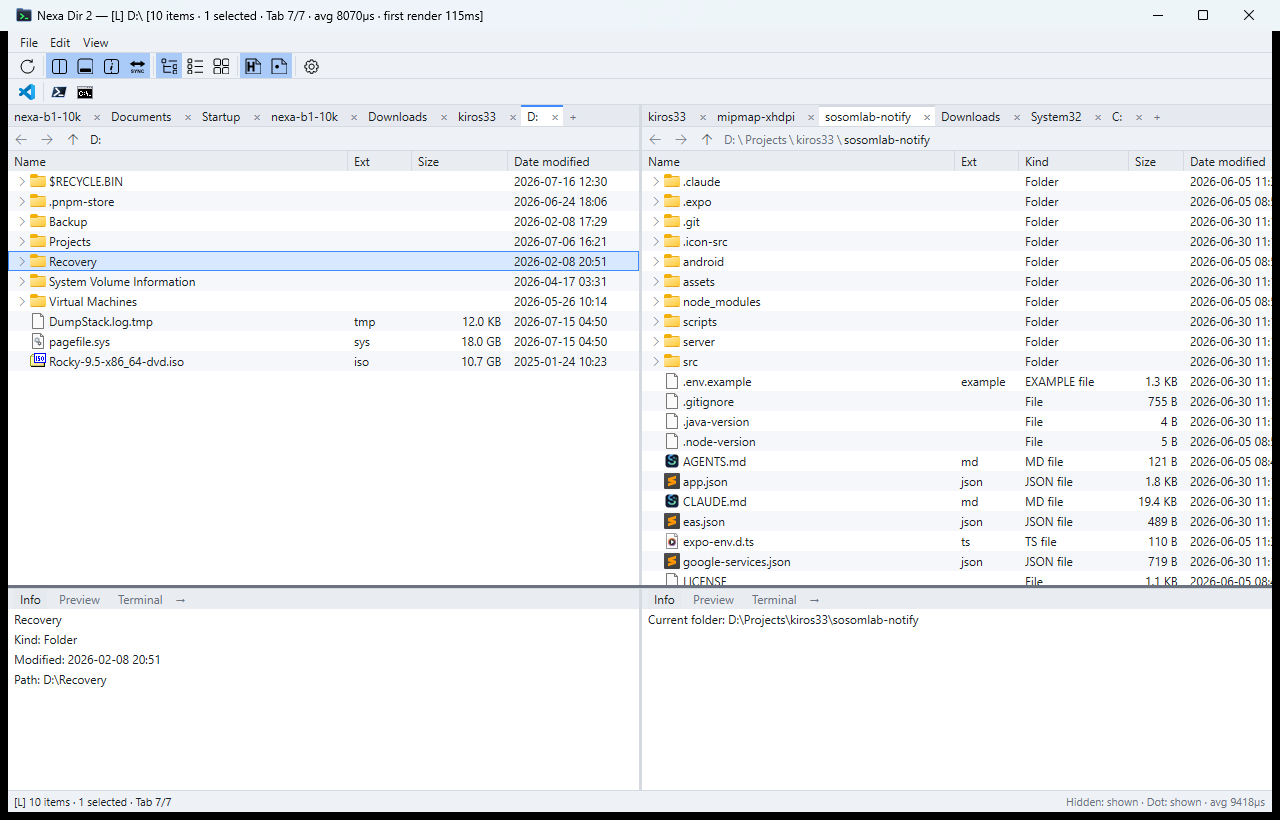Toggle dual-pane layout

coord(59,67)
